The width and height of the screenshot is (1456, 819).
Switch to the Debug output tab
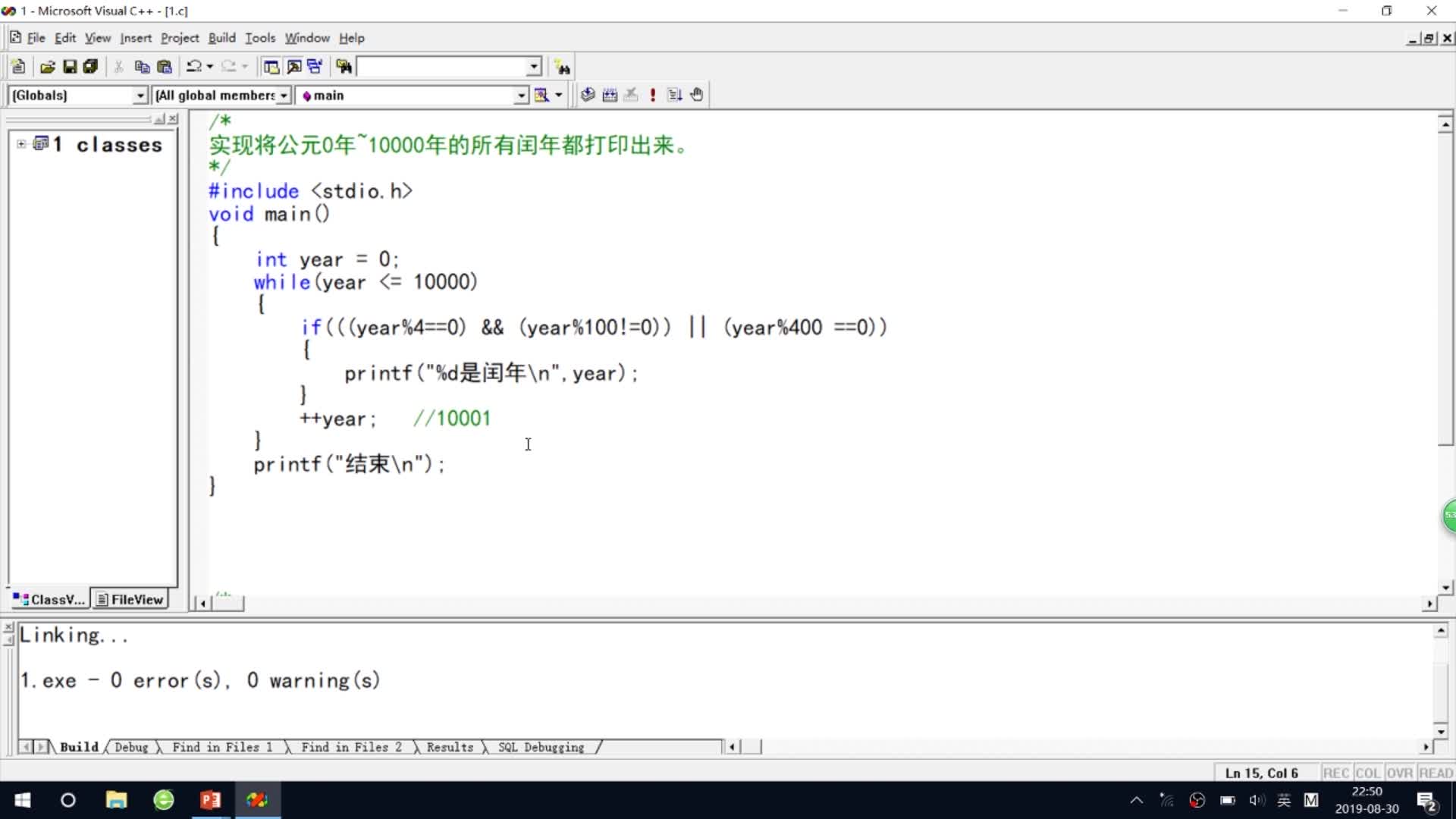click(131, 747)
